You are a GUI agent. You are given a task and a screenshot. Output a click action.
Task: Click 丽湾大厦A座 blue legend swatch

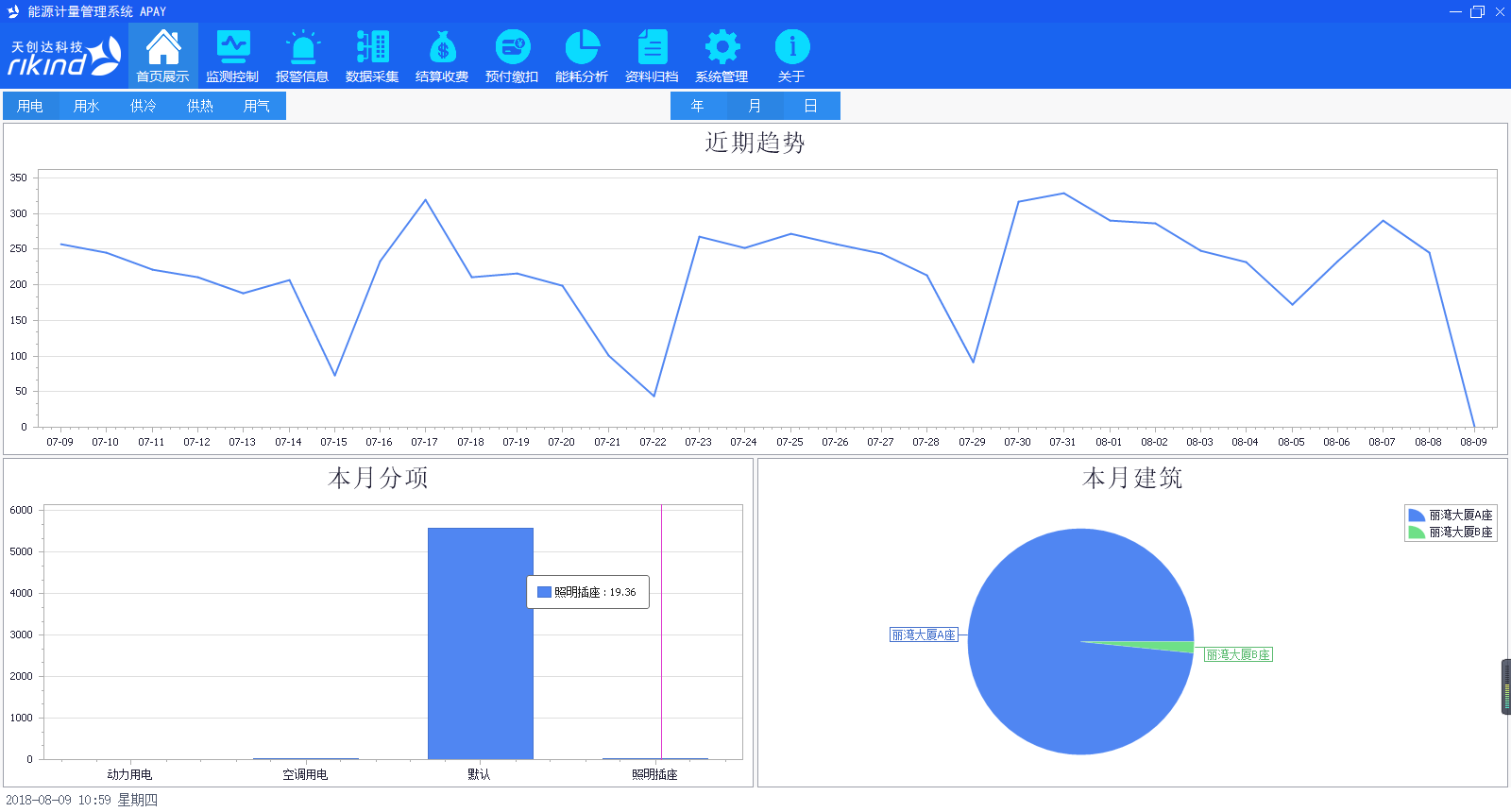click(1417, 516)
